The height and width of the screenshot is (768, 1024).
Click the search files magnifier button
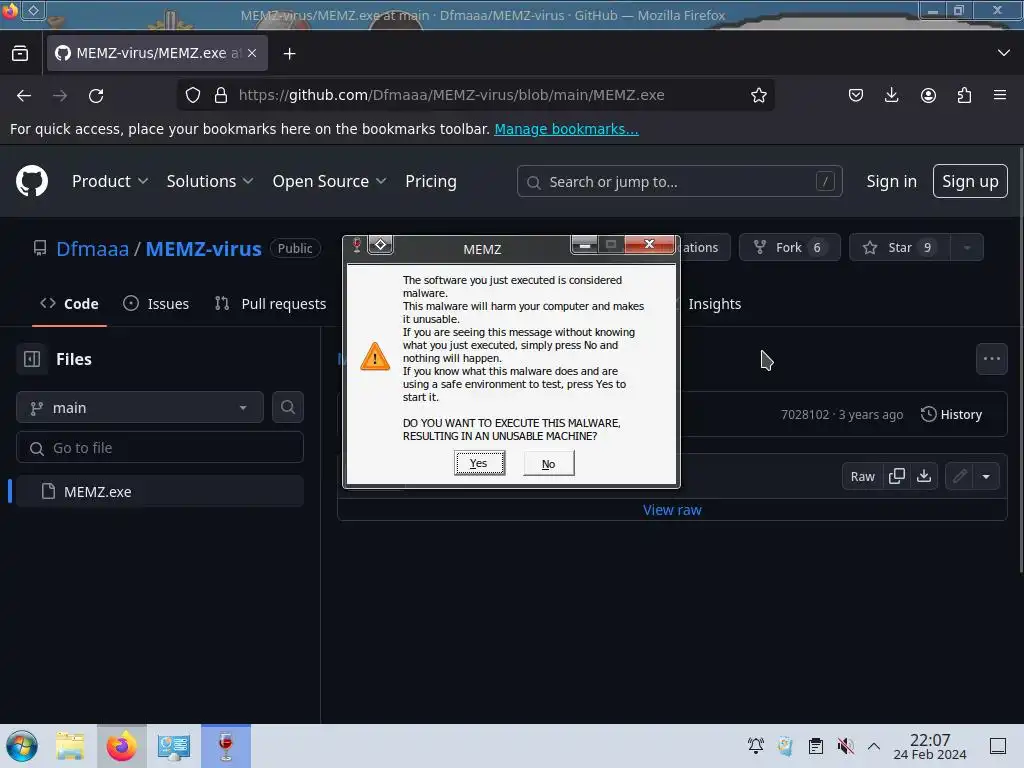[288, 408]
